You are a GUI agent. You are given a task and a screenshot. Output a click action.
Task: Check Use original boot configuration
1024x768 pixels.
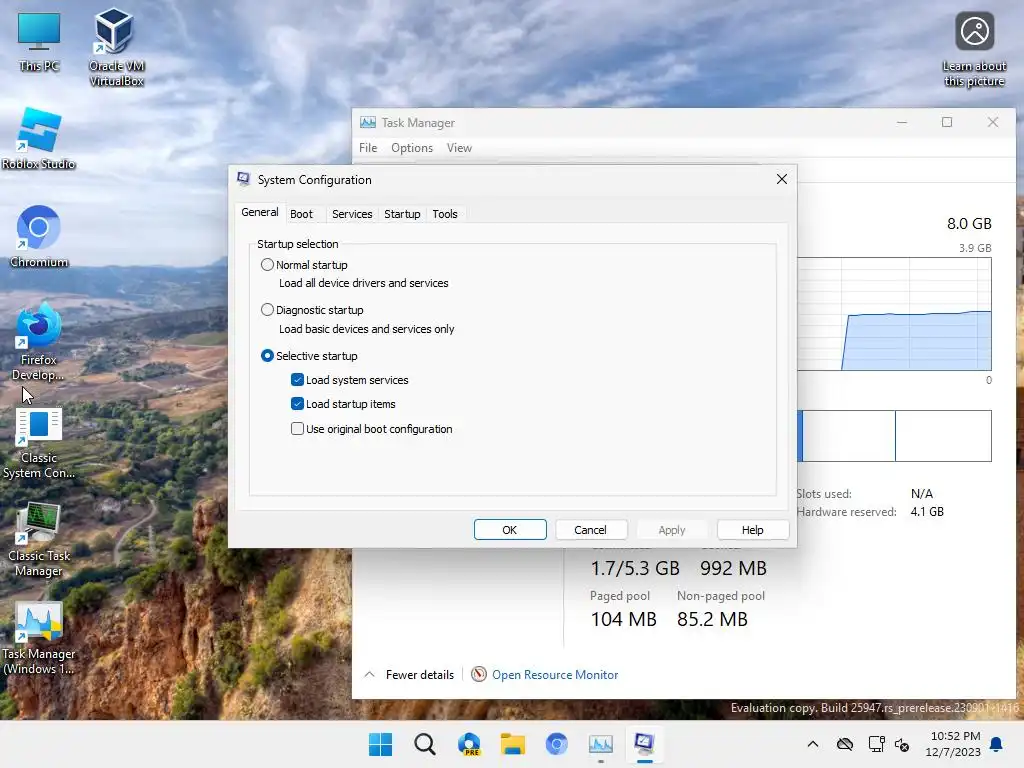click(297, 428)
